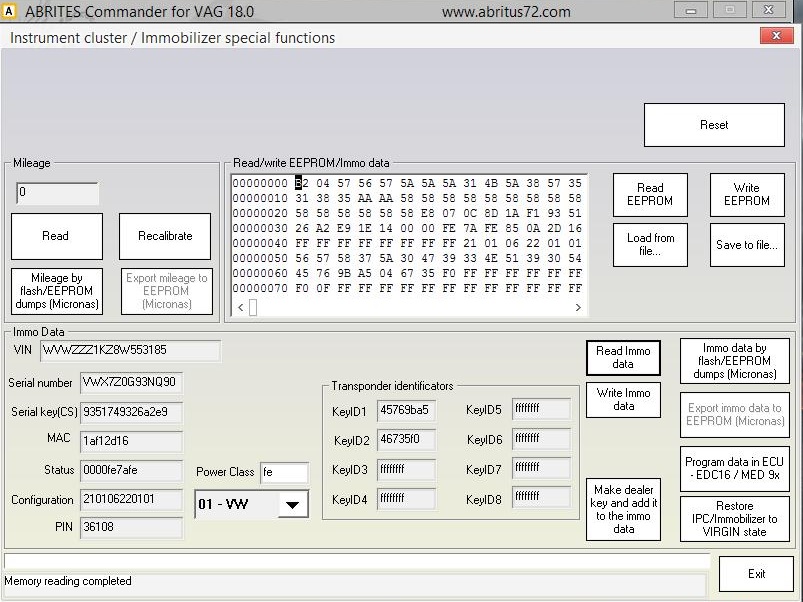
Task: Open Immo data by flash/EEPROM dumps
Action: click(734, 361)
